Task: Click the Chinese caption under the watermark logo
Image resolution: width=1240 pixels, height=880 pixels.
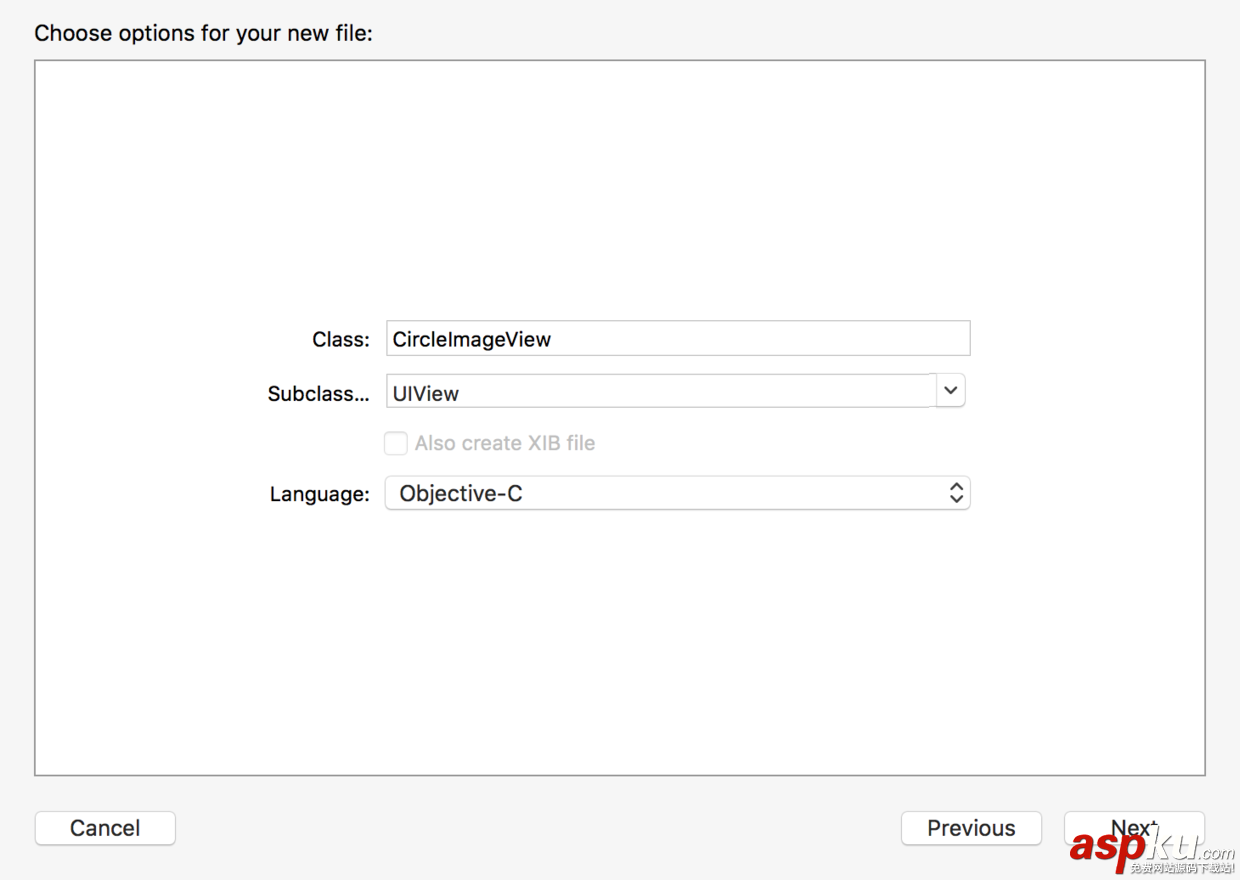Action: [x=1182, y=868]
